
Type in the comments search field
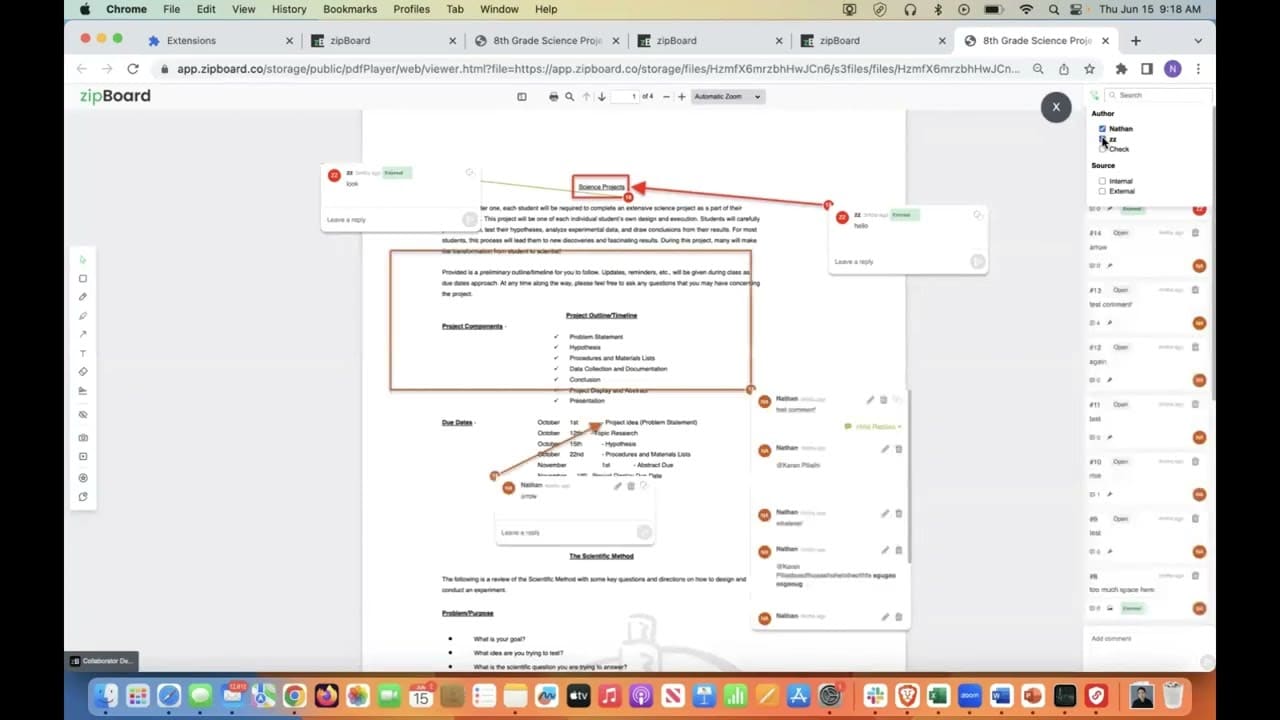[1160, 95]
